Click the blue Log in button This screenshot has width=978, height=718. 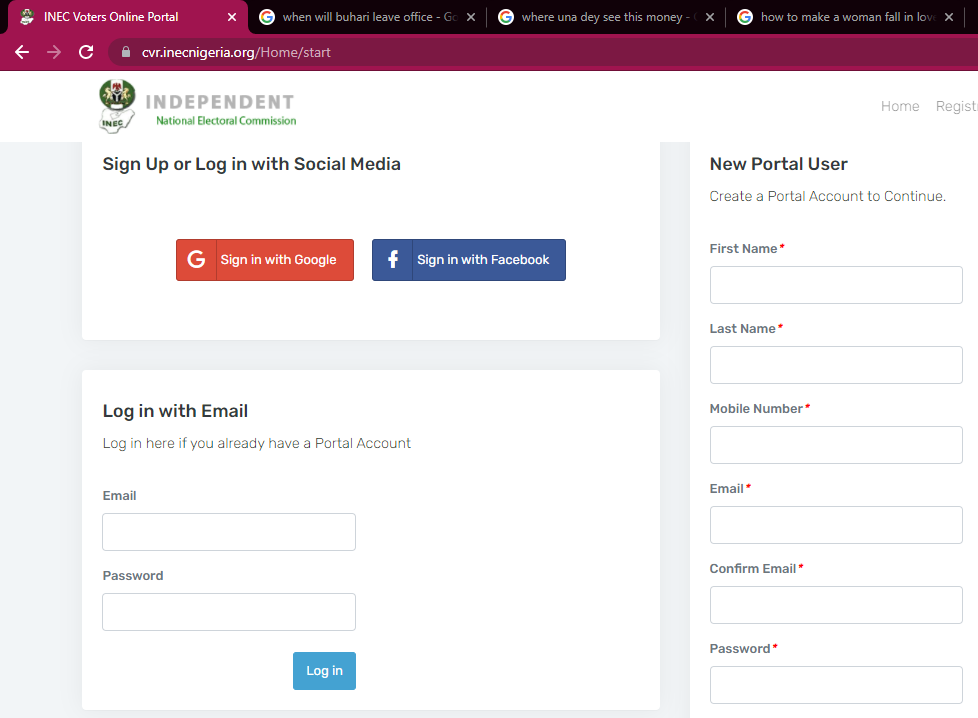(x=324, y=671)
